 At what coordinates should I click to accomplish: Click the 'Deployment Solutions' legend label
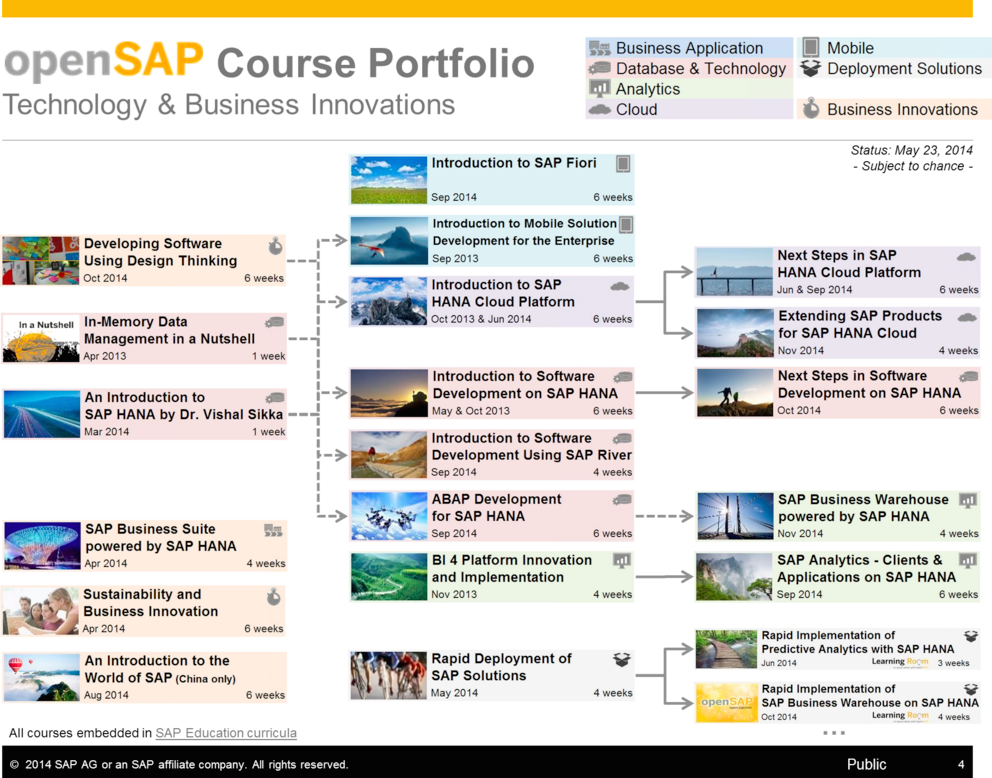(x=905, y=68)
